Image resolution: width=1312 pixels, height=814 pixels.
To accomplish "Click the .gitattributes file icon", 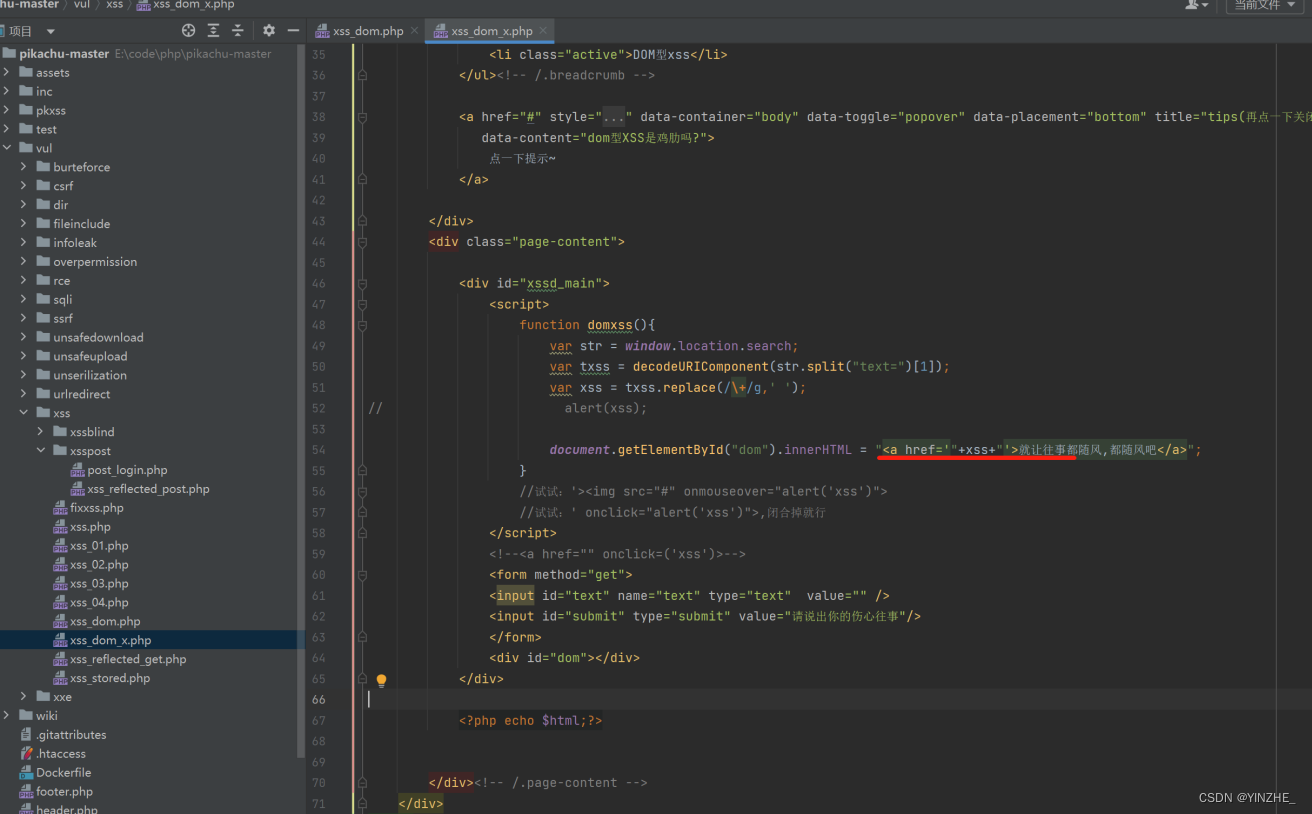I will 26,735.
